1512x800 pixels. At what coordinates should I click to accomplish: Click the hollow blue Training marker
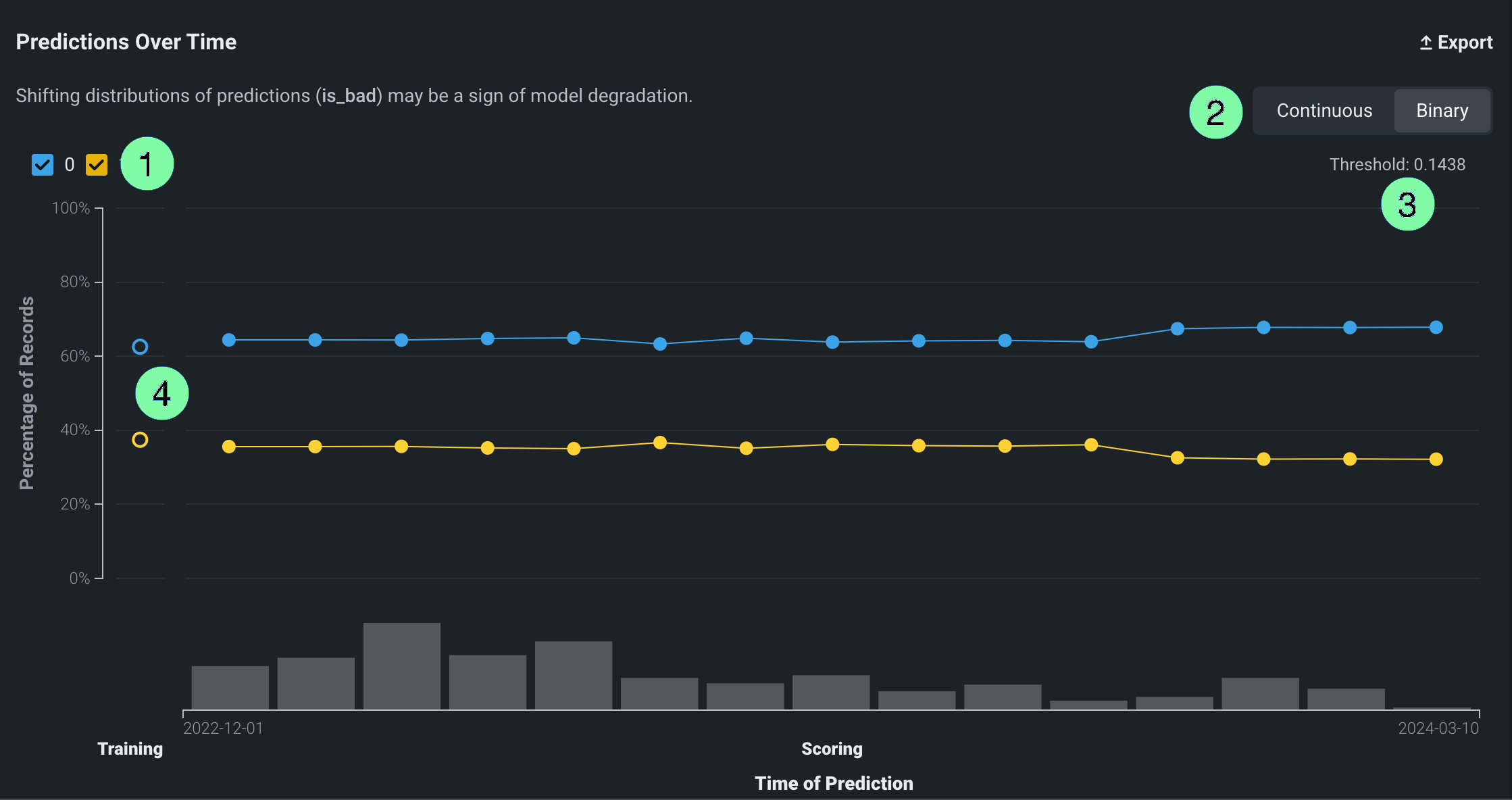pyautogui.click(x=140, y=347)
